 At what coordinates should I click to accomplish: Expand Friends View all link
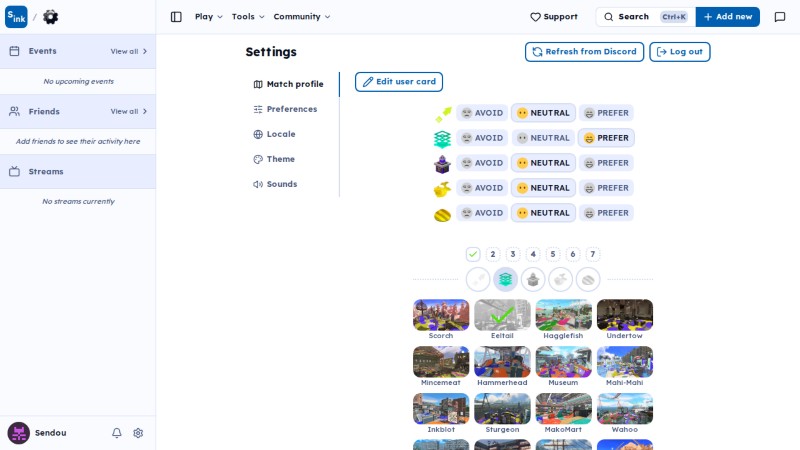(x=129, y=111)
